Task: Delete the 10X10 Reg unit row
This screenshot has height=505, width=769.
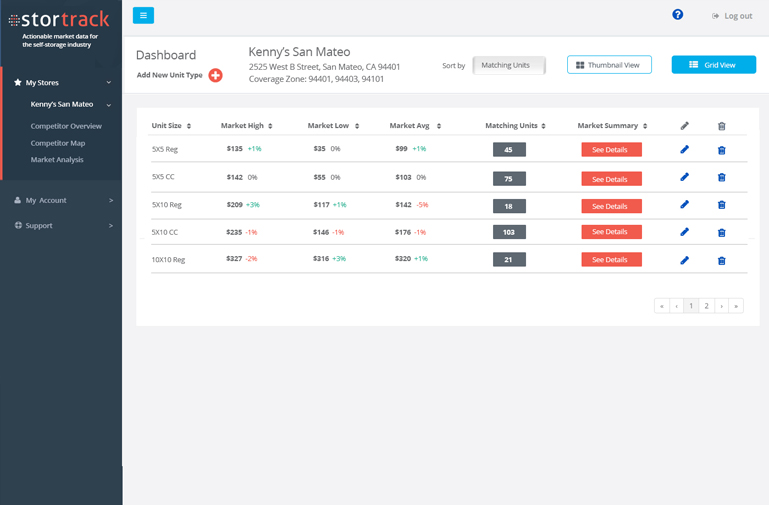Action: (721, 260)
